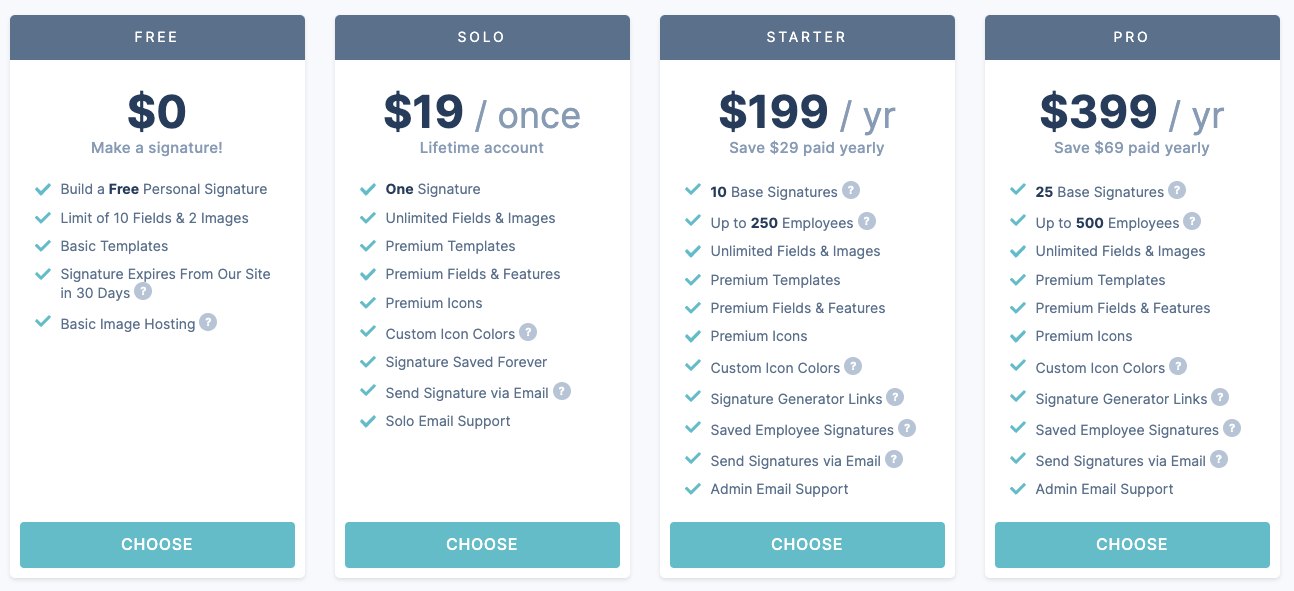
Task: Click help icon for Starter Send Signatures via Email
Action: tap(894, 459)
